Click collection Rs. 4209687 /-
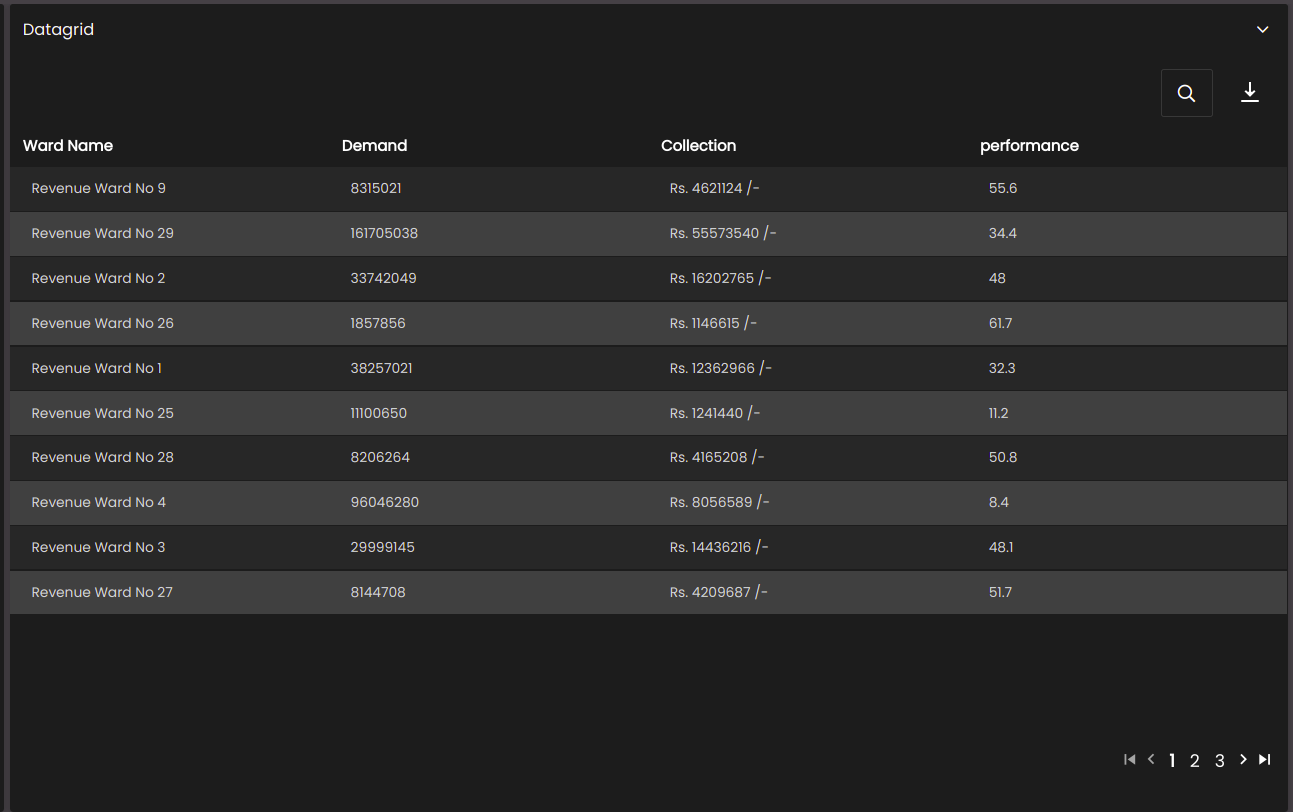Screen dimensions: 1293x812 [x=718, y=592]
